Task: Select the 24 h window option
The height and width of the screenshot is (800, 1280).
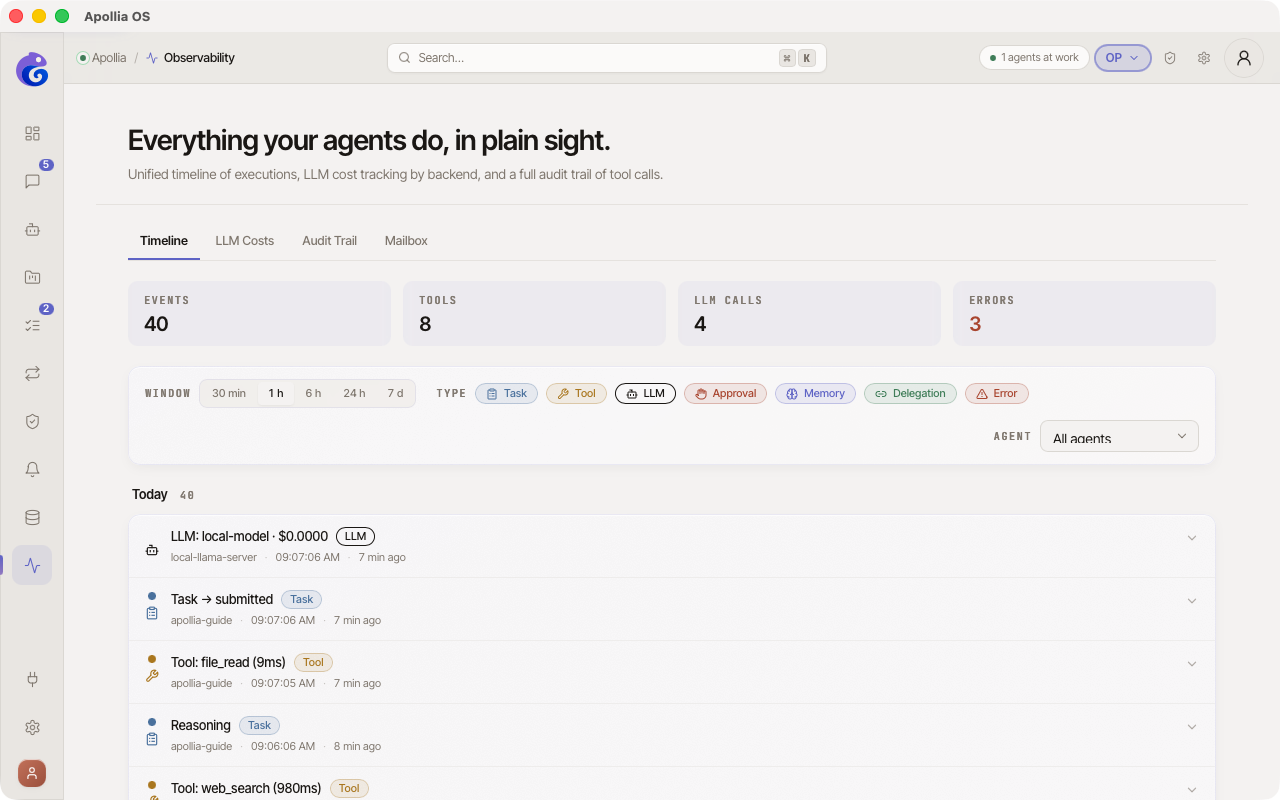Action: [354, 393]
